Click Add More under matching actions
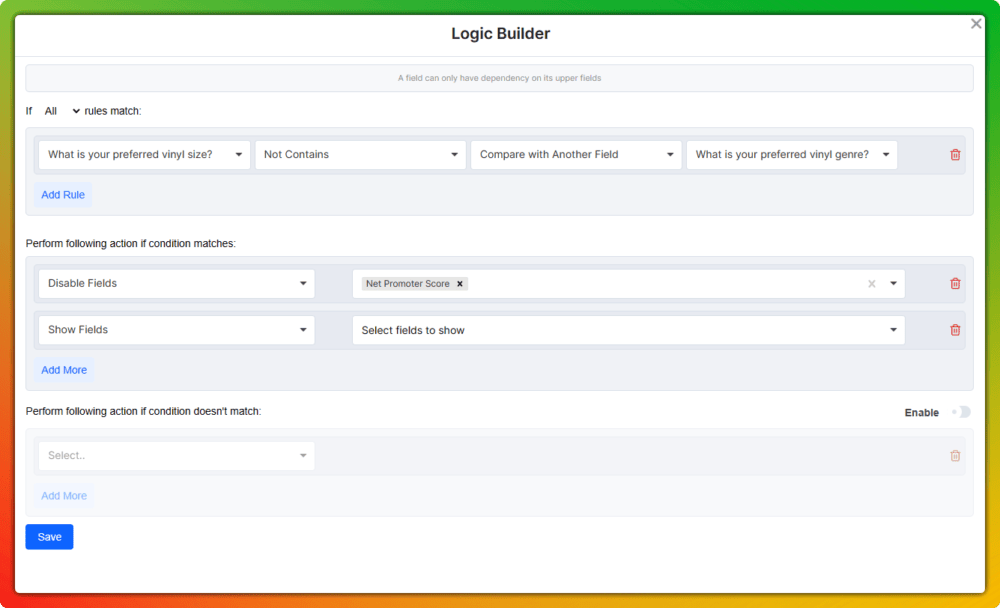Viewport: 1000px width, 608px height. [x=64, y=370]
